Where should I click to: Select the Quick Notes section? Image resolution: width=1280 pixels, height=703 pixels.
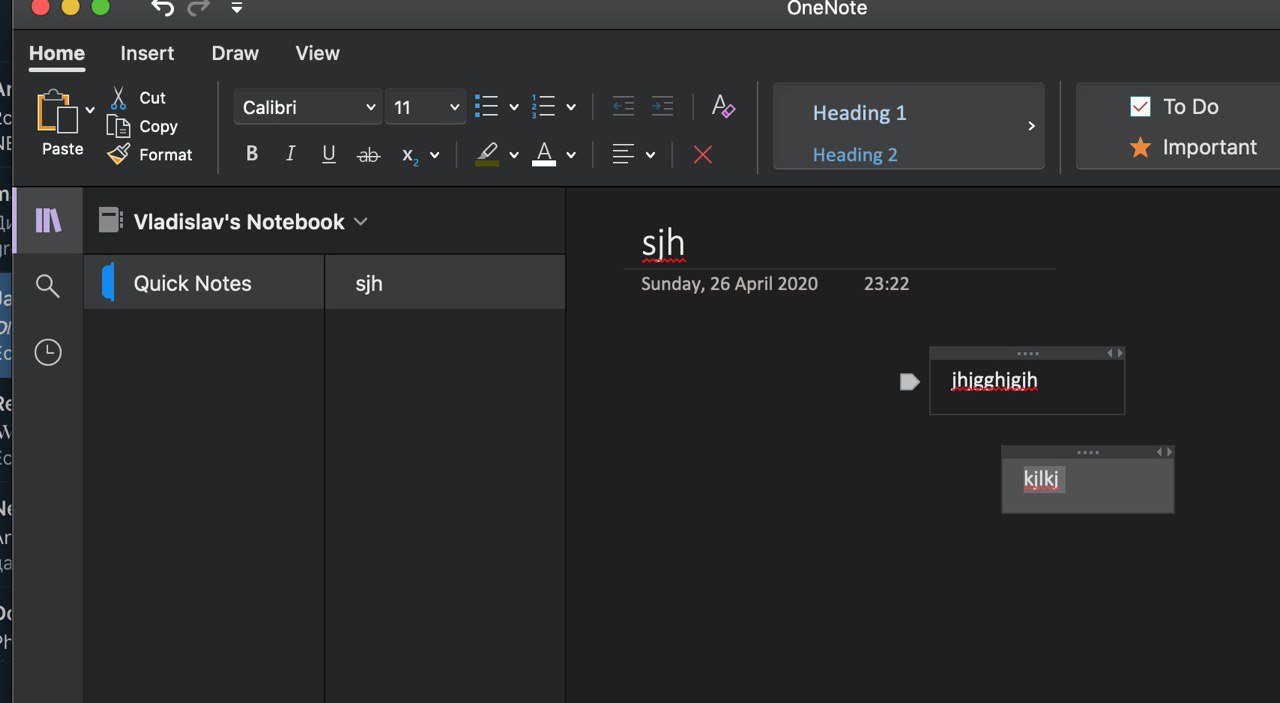coord(204,283)
